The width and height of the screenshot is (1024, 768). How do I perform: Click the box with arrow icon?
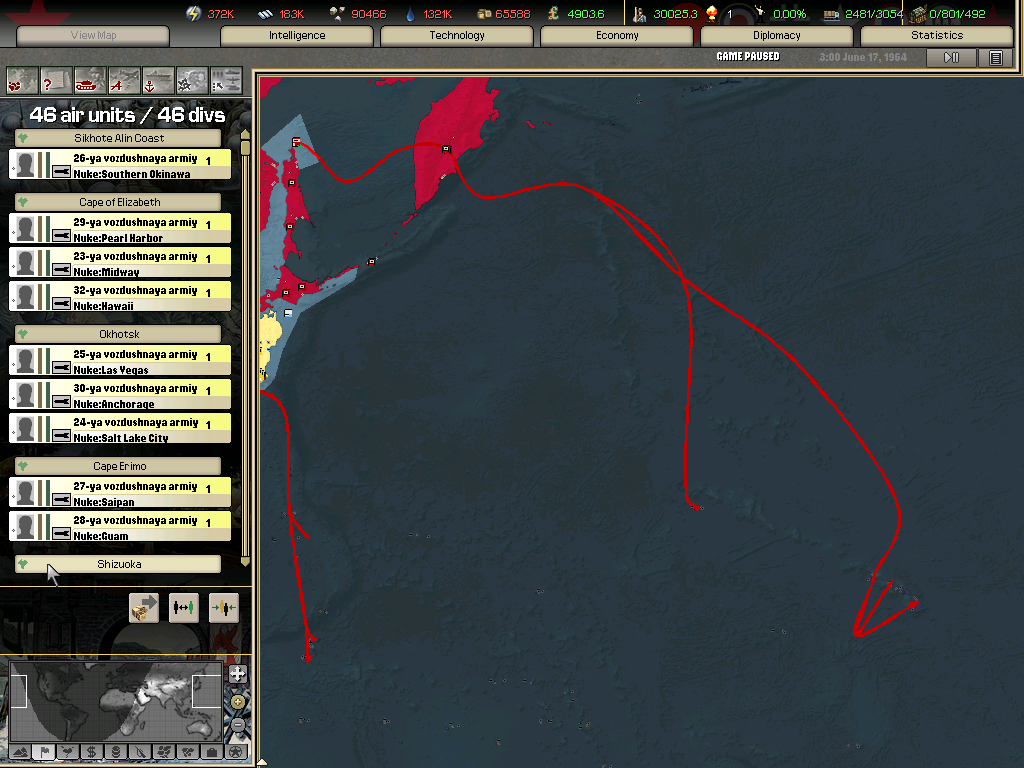(144, 607)
